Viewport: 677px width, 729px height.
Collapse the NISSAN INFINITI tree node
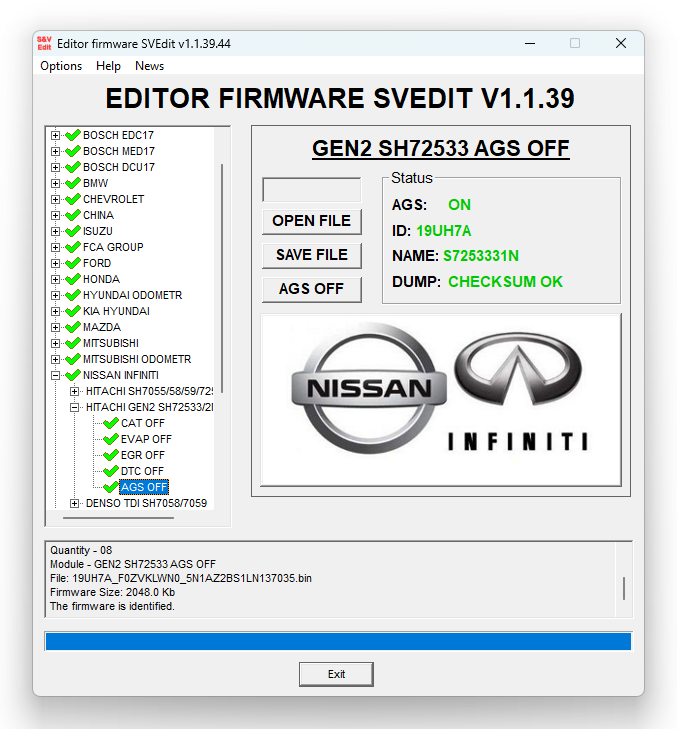pos(55,375)
